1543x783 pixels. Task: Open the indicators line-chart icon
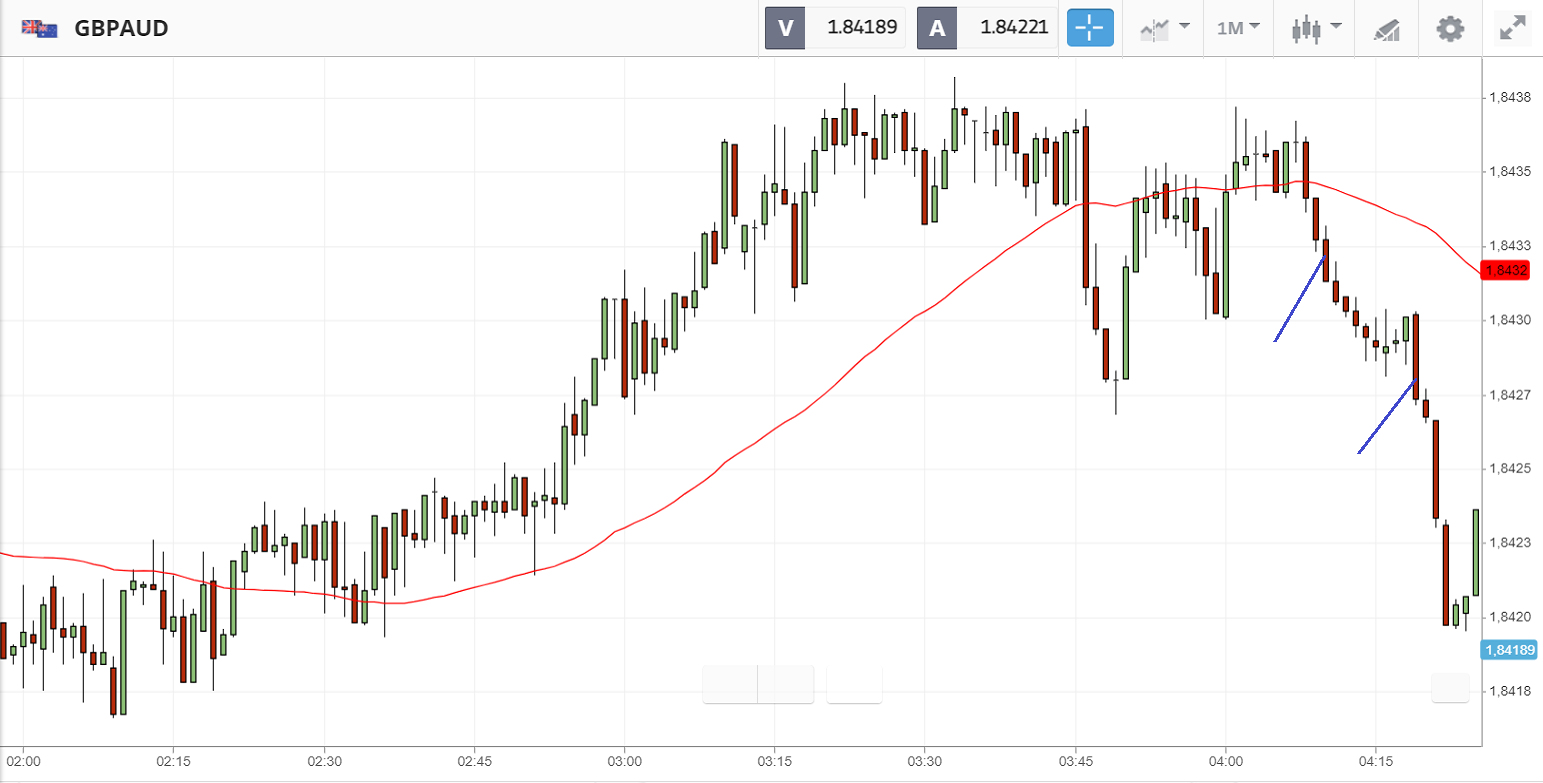click(1153, 28)
